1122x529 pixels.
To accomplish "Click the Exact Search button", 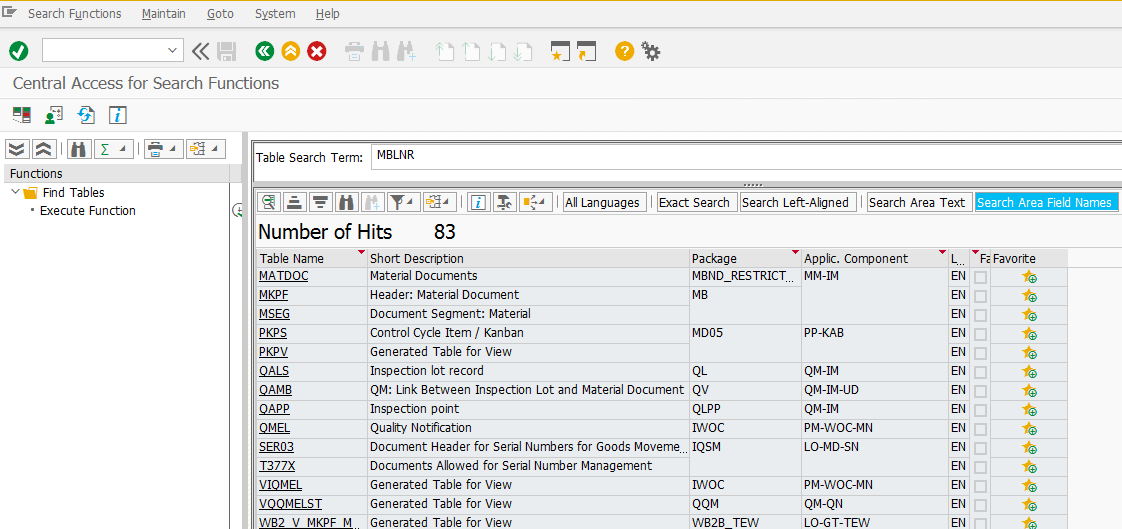I will pos(694,202).
